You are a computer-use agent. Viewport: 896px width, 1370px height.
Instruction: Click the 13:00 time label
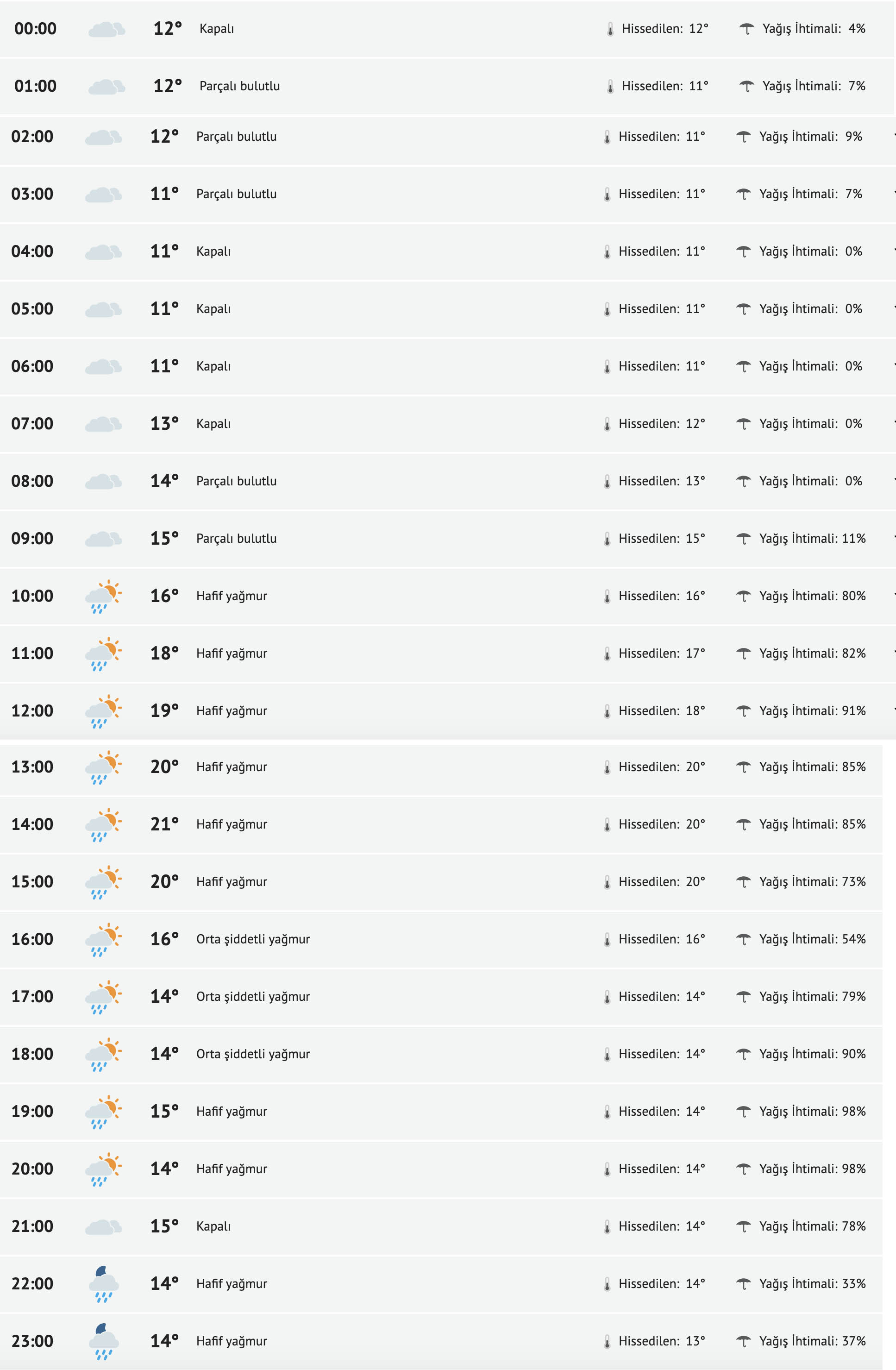tap(32, 767)
